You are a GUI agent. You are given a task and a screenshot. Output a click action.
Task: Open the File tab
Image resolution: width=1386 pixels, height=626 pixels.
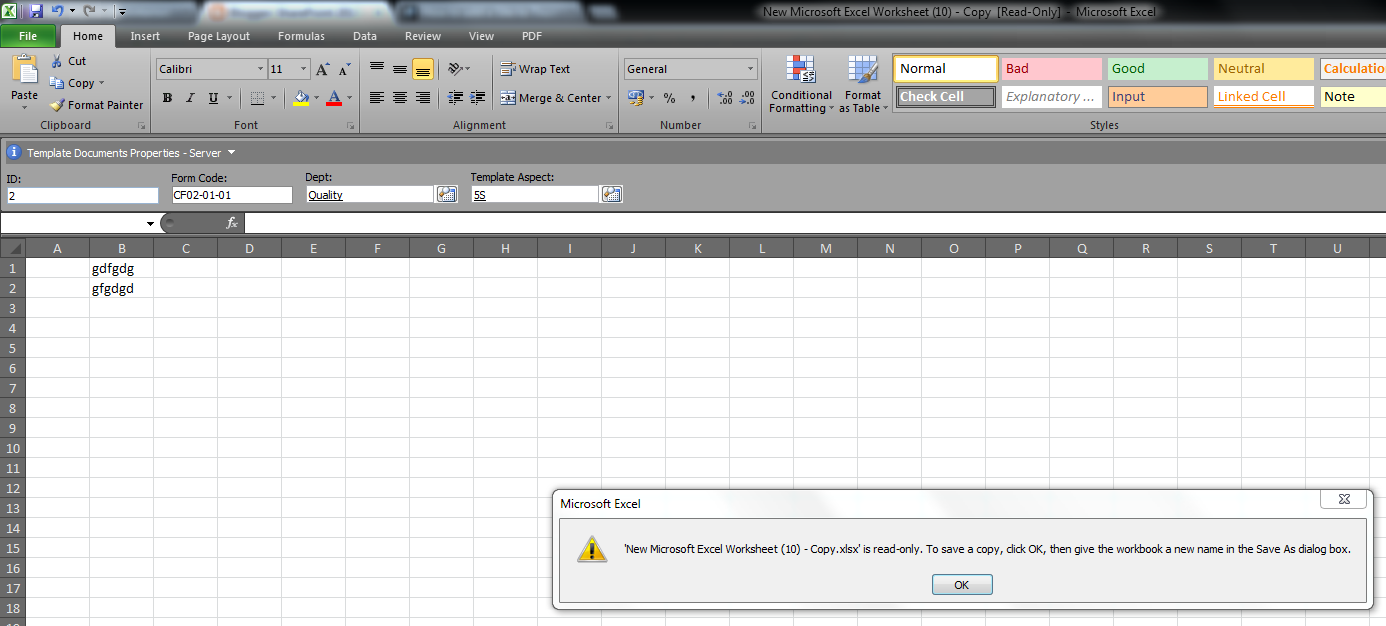click(28, 36)
